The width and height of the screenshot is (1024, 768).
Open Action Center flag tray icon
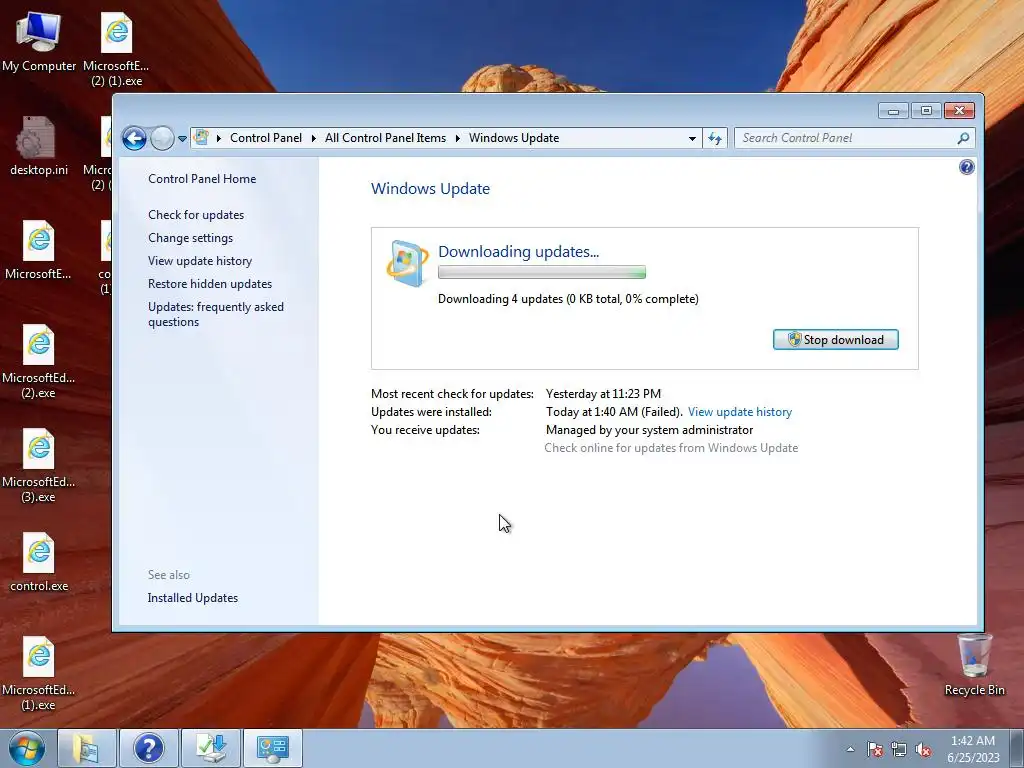[x=874, y=749]
